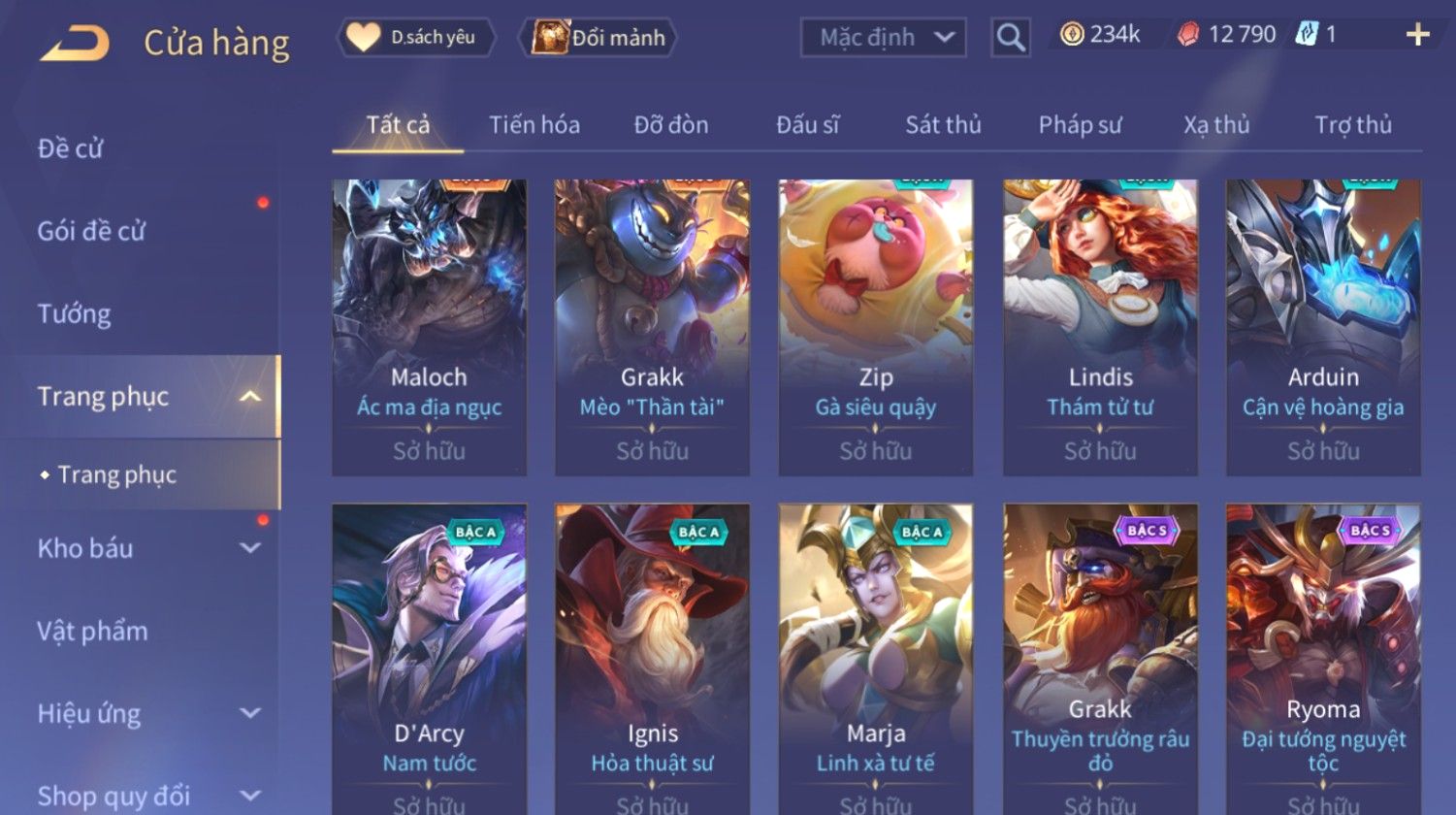1456x815 pixels.
Task: Tap the gold coin balance icon
Action: [x=1071, y=35]
